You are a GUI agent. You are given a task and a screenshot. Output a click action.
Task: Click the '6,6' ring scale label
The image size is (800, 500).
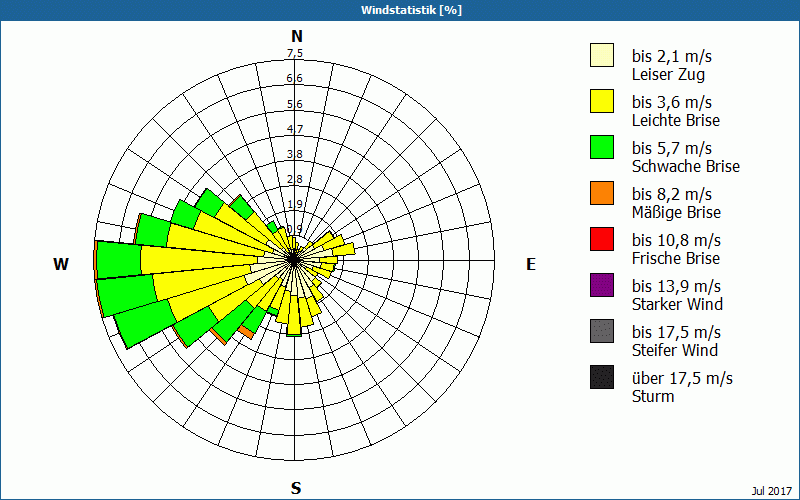pyautogui.click(x=295, y=78)
